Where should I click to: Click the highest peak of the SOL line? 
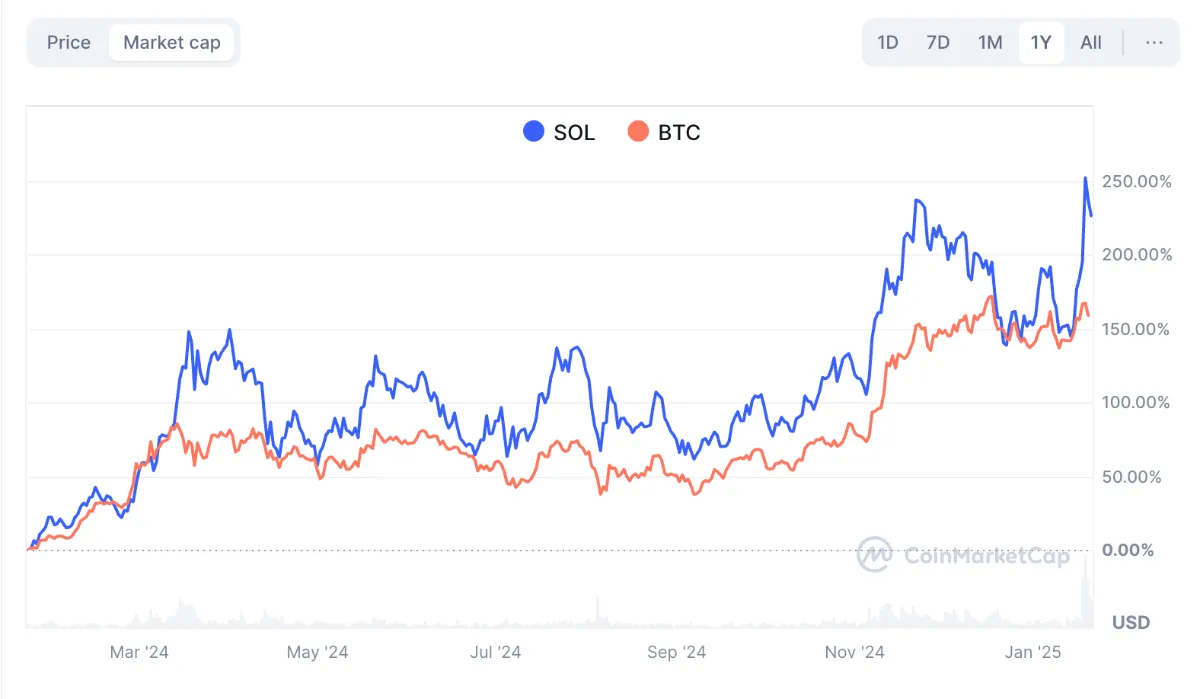coord(1086,179)
